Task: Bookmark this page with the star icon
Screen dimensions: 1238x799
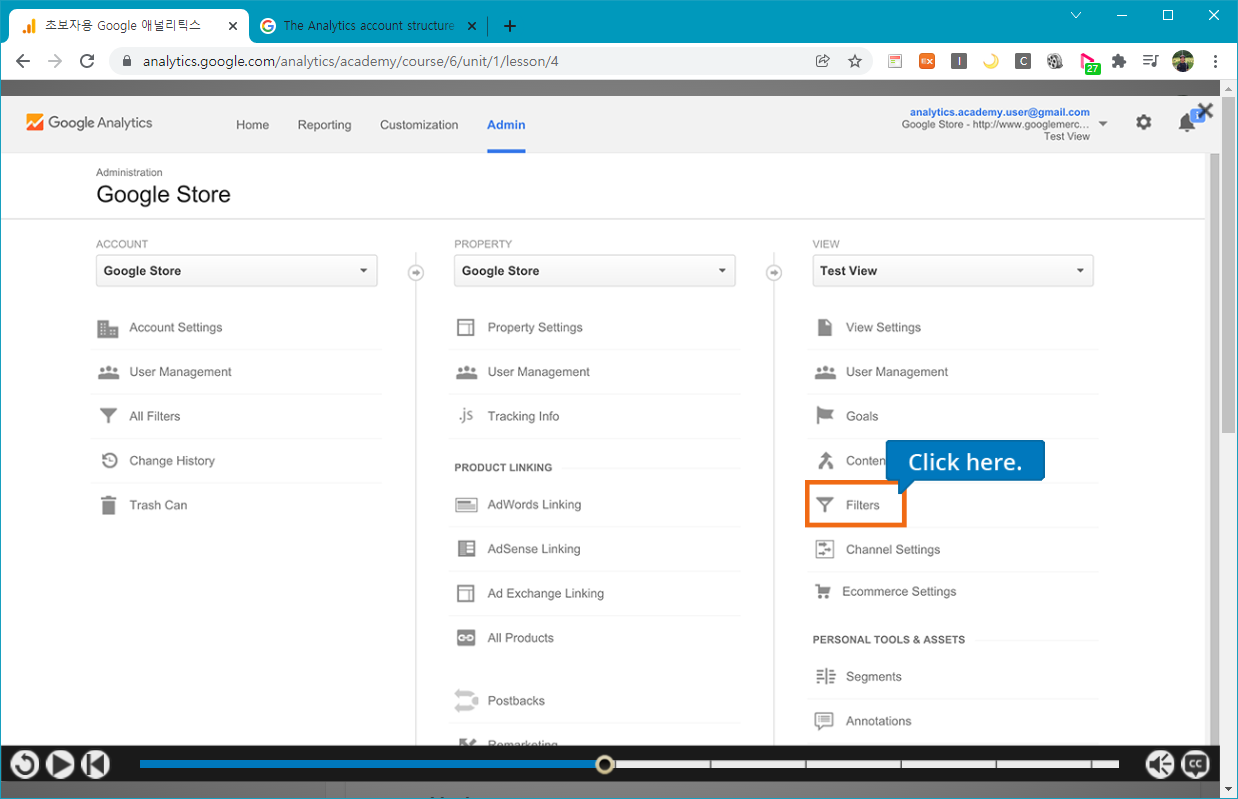Action: (855, 61)
